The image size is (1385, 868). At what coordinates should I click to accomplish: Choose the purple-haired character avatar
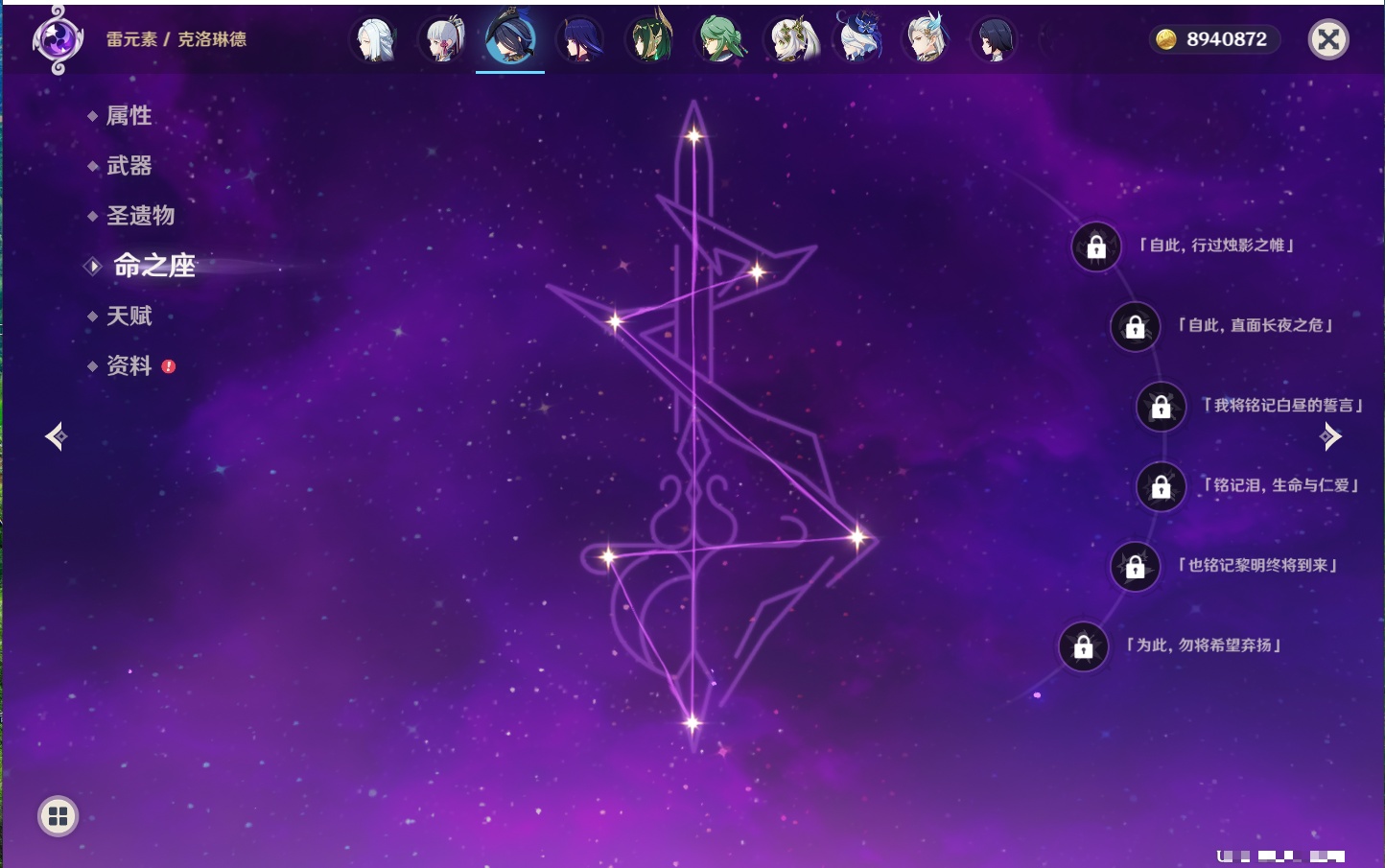[581, 40]
